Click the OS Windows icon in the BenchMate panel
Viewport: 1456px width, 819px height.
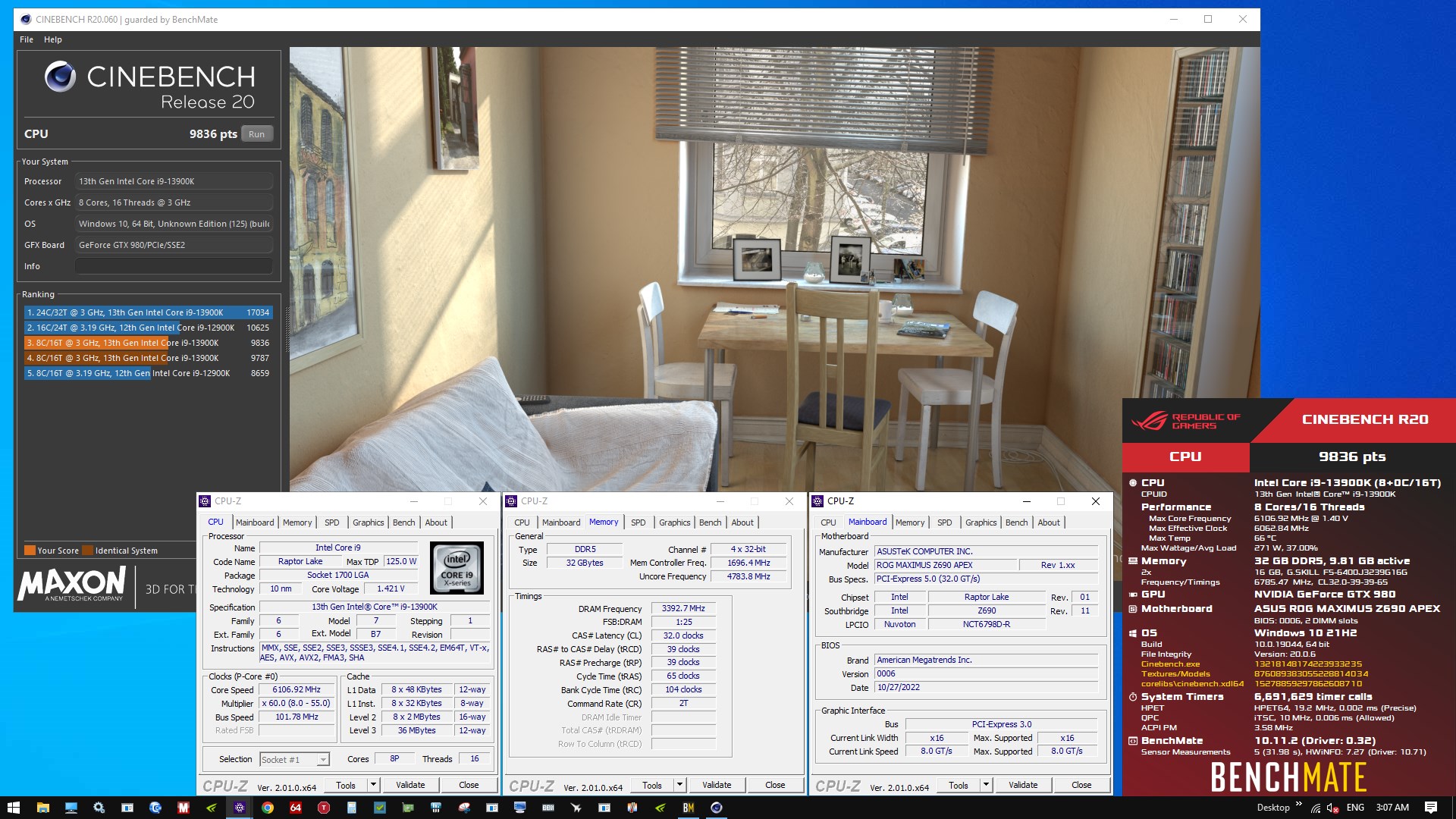pyautogui.click(x=1133, y=633)
